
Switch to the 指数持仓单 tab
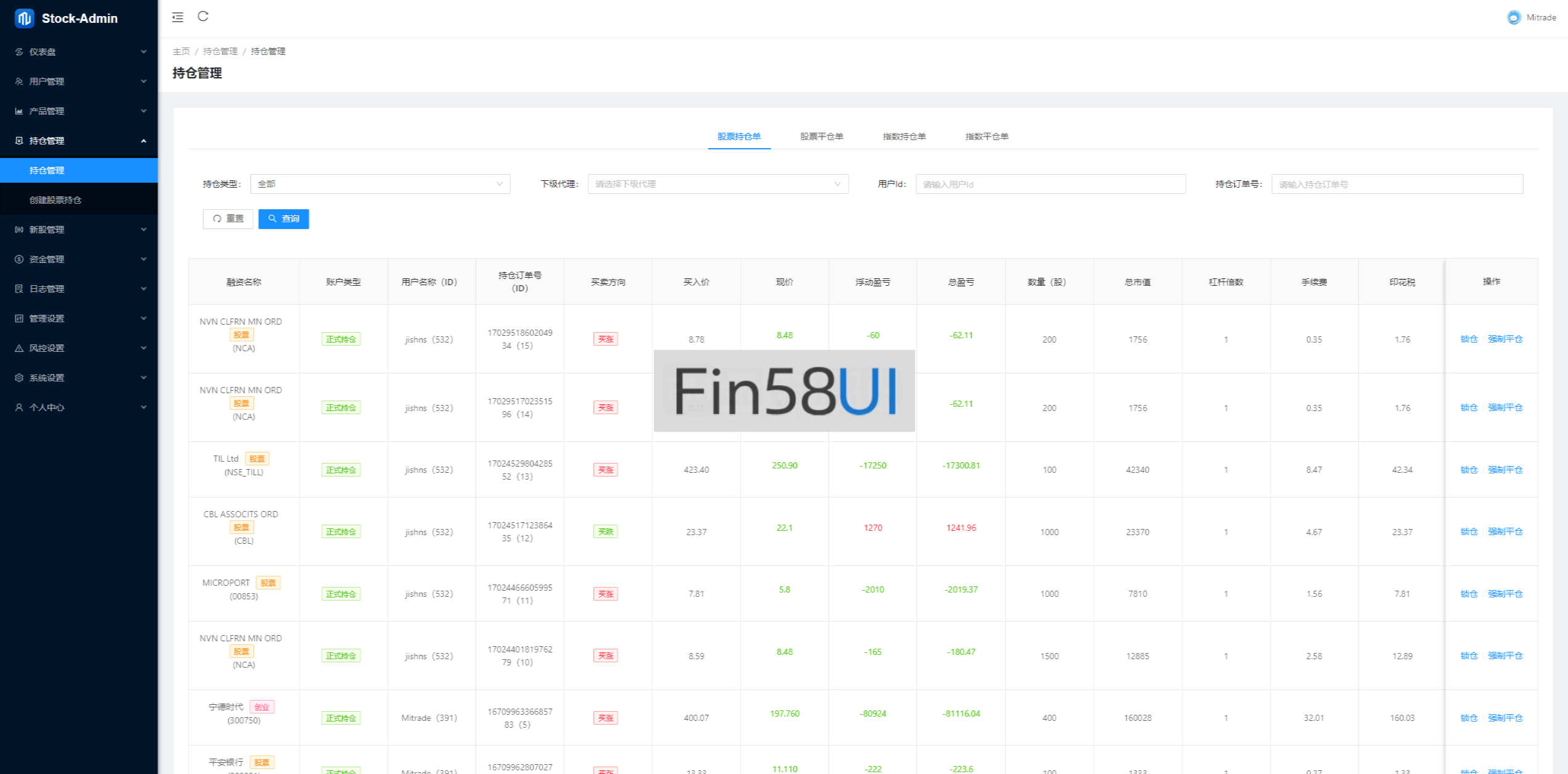(904, 136)
